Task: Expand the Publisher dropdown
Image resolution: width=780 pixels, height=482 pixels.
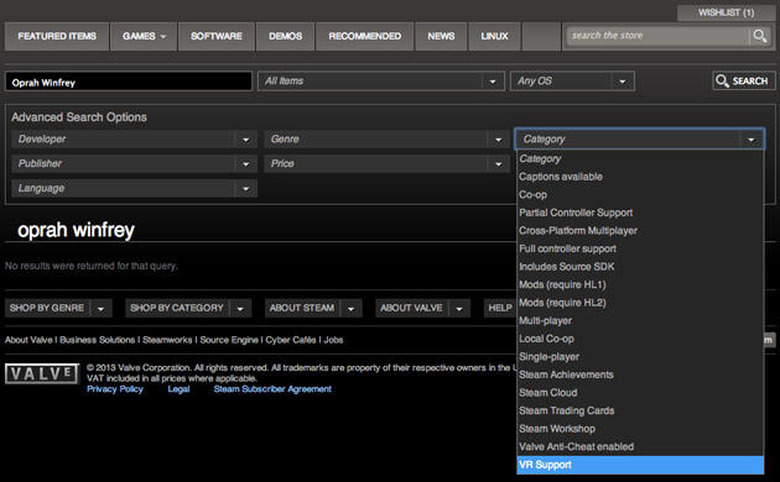Action: click(x=246, y=164)
